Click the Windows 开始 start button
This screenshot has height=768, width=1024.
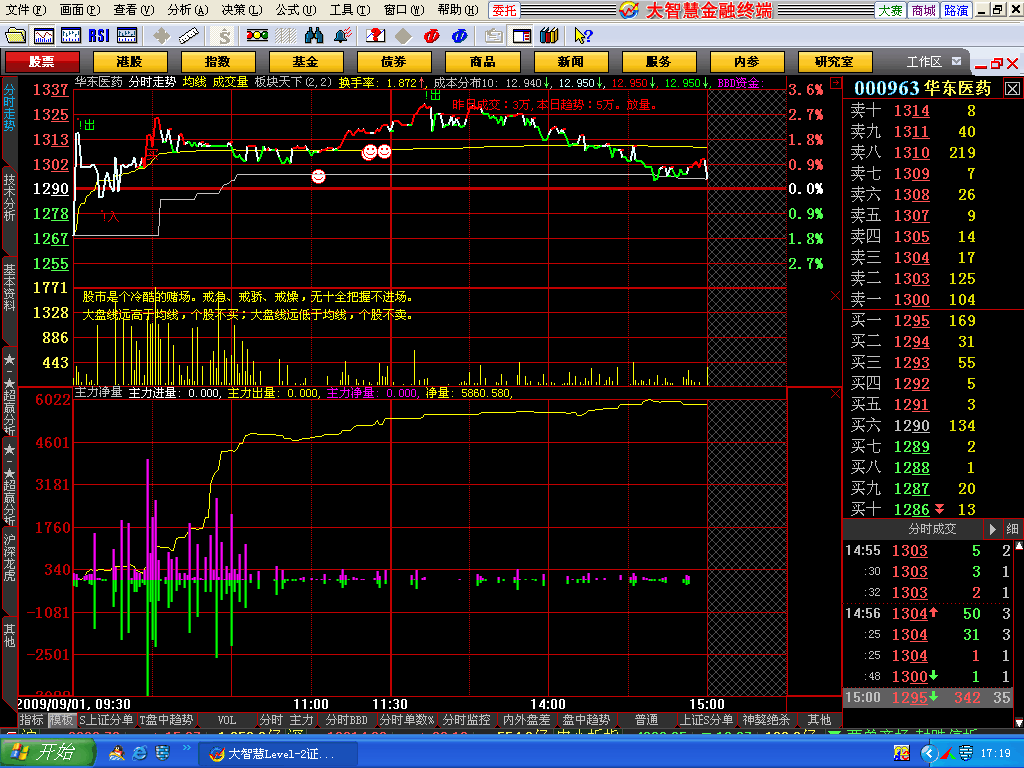coord(46,752)
